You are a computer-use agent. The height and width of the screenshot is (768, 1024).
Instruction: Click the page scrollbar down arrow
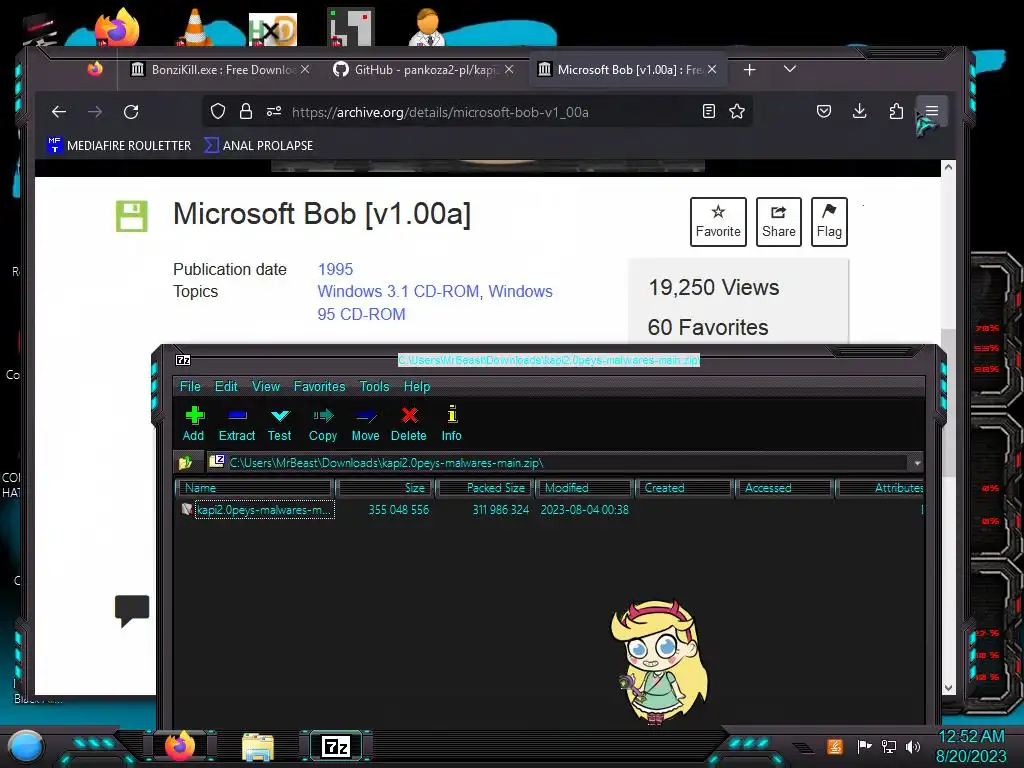(948, 688)
